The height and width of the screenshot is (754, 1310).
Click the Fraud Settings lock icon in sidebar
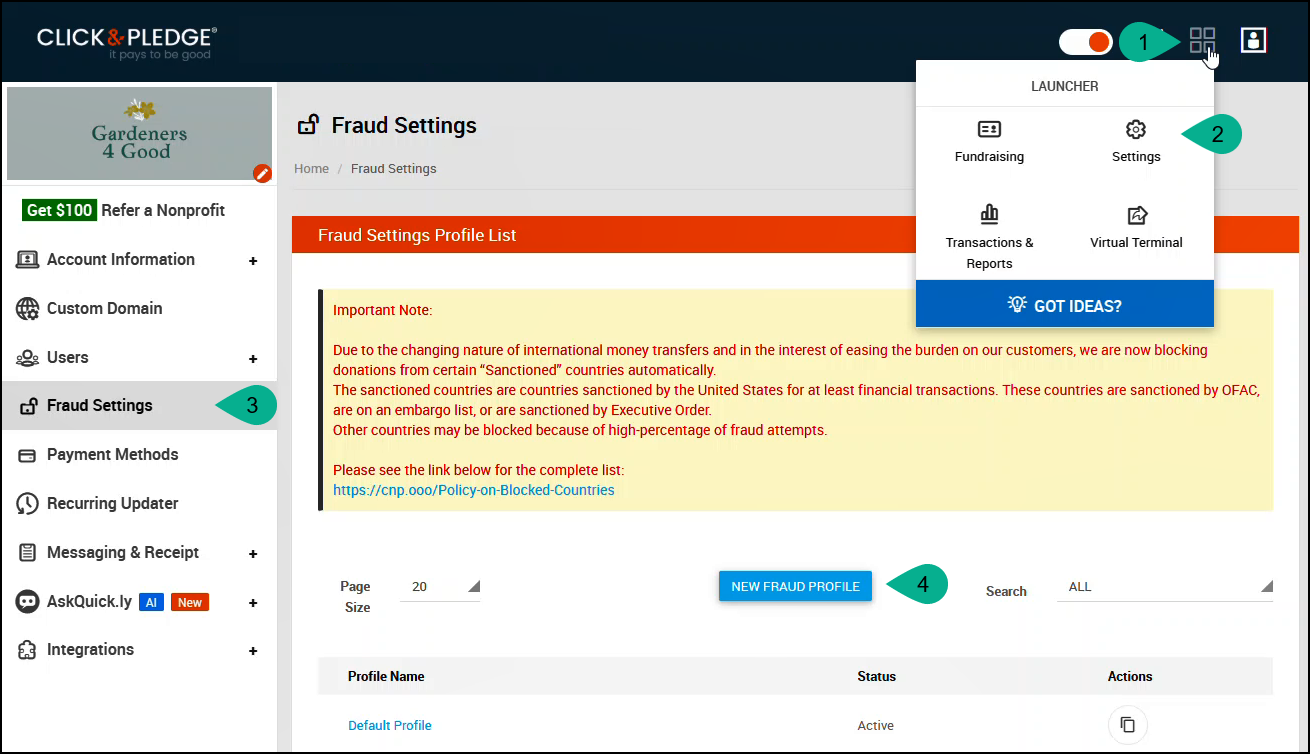[x=28, y=406]
